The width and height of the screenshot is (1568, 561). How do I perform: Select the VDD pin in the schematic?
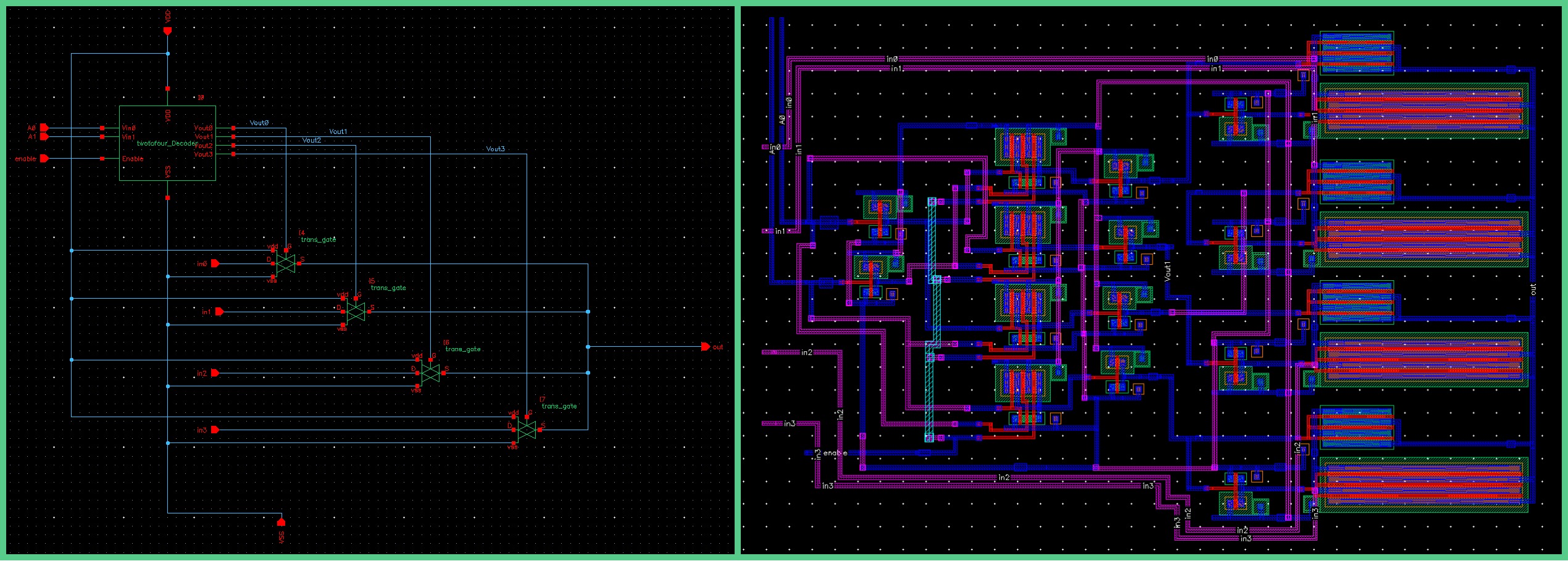pyautogui.click(x=167, y=30)
